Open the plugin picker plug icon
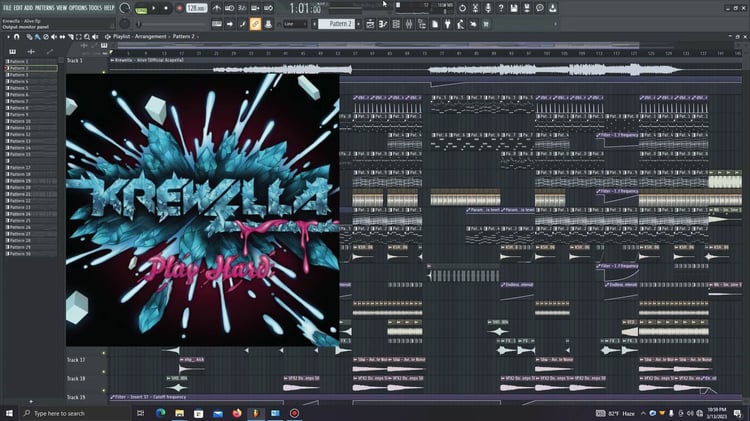Viewport: 750px width, 421px height. point(448,24)
